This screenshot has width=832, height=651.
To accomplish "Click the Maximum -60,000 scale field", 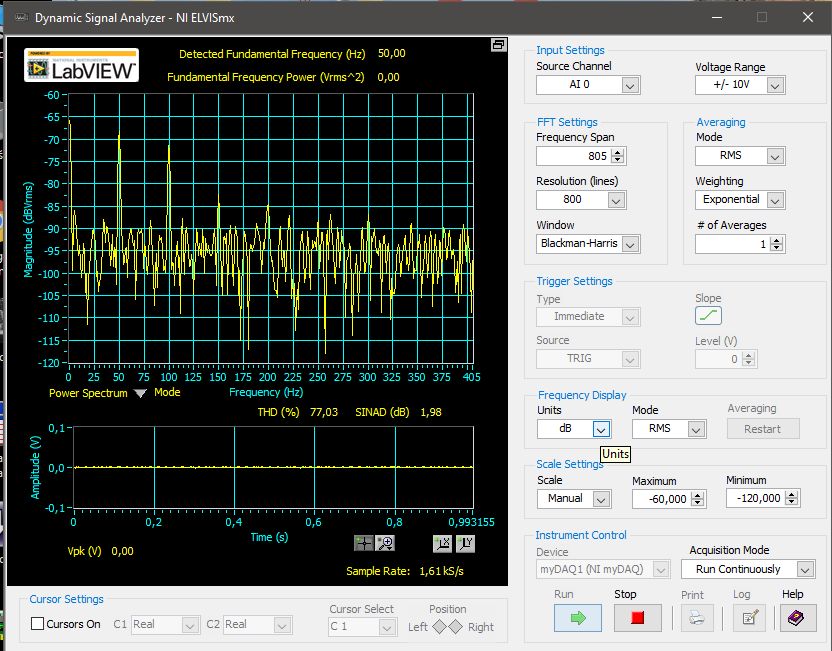I will point(662,499).
